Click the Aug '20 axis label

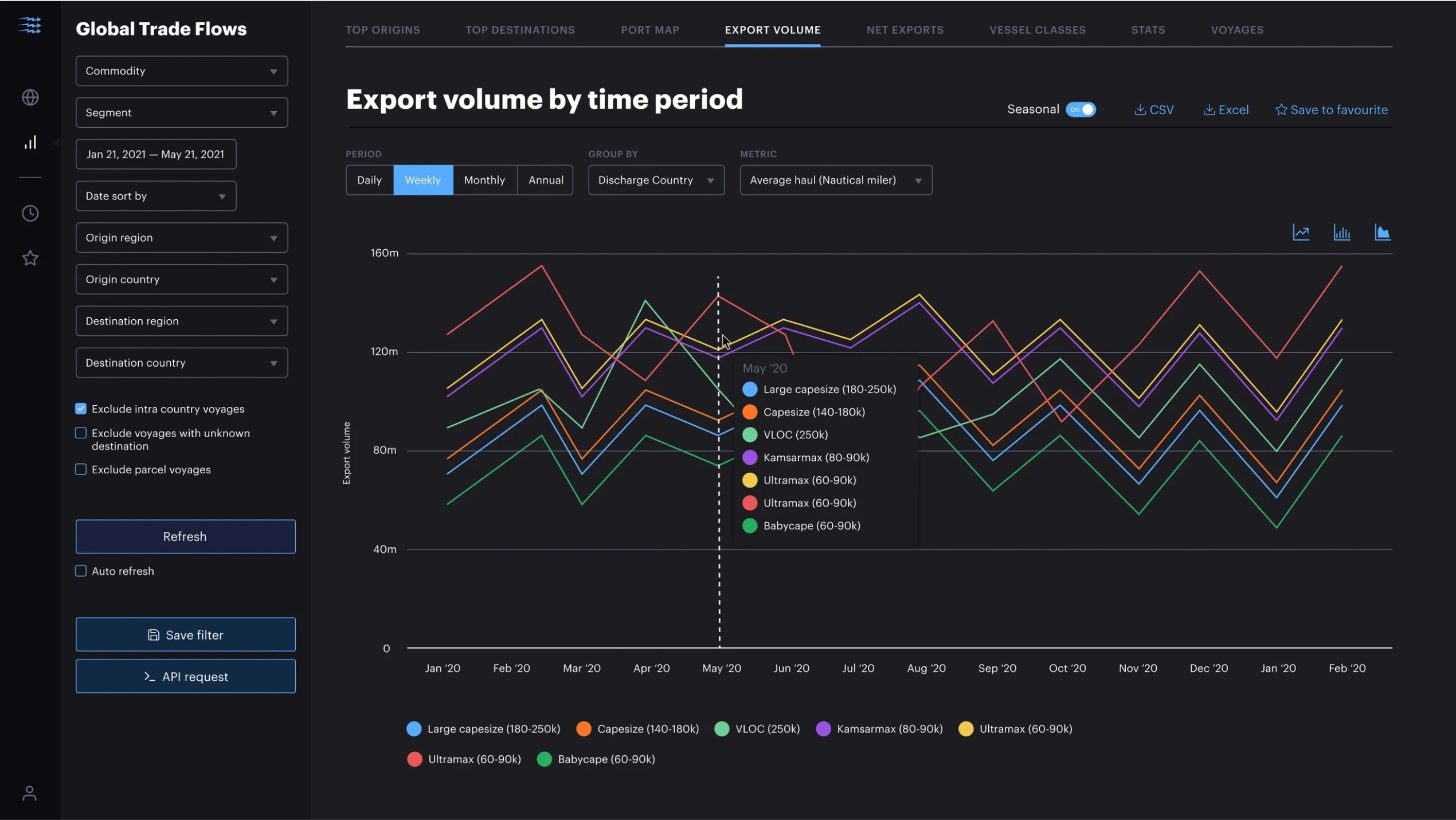[926, 668]
